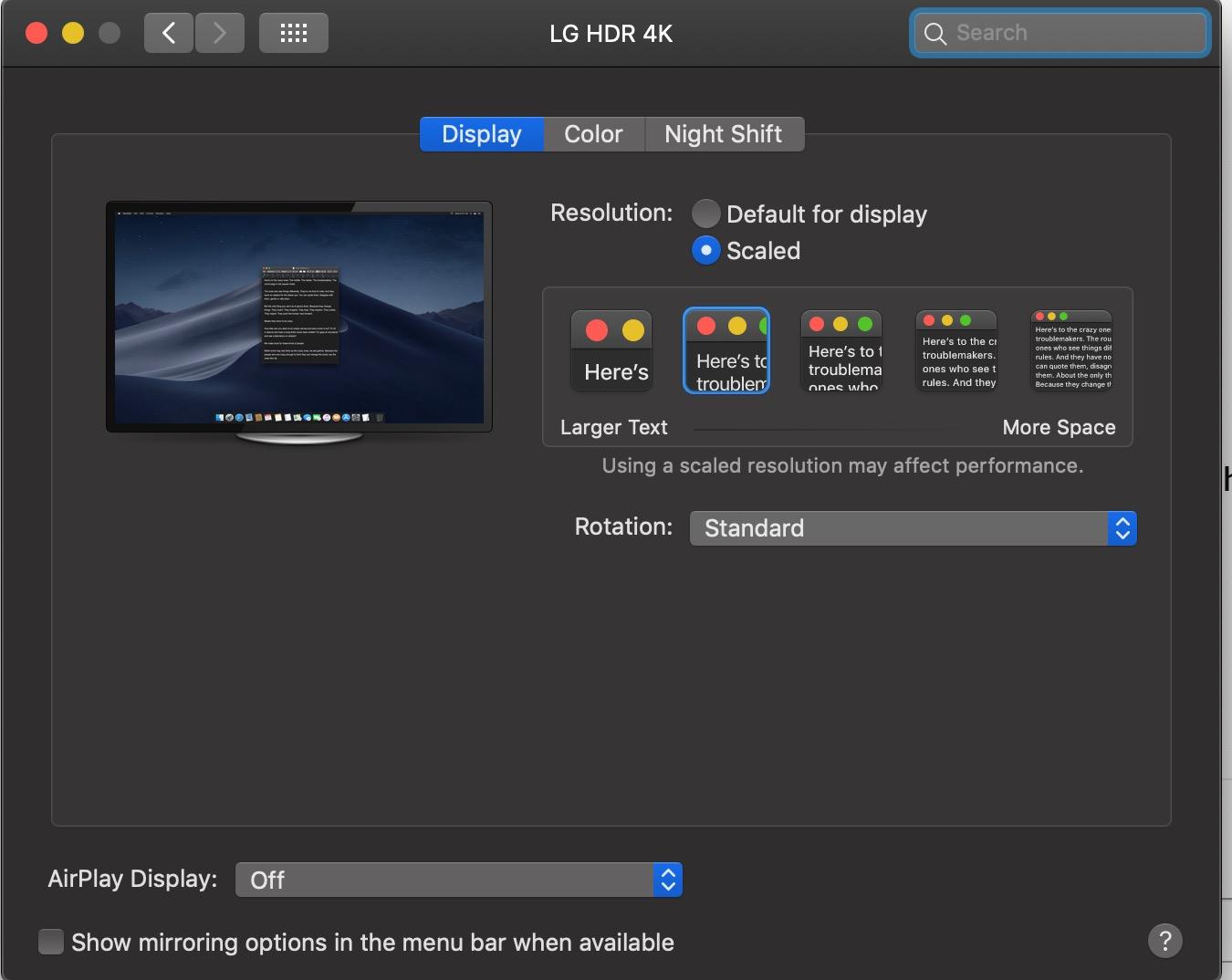Open the Rotation dropdown
1232x980 pixels.
(x=913, y=528)
